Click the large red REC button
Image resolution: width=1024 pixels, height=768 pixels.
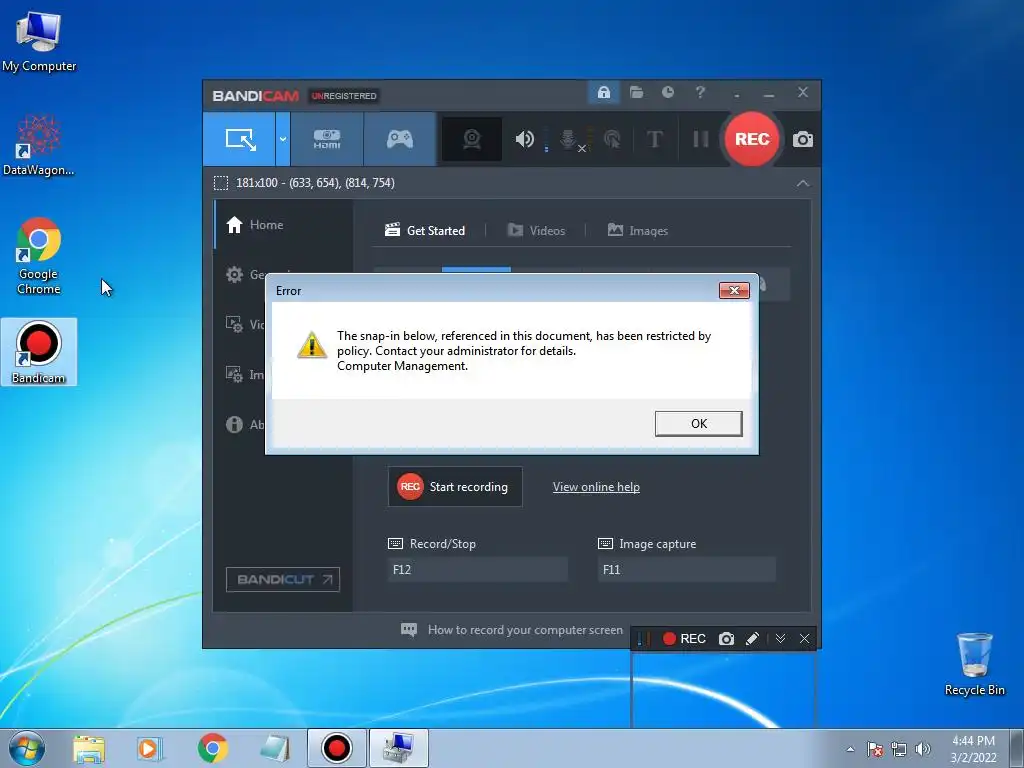click(752, 139)
